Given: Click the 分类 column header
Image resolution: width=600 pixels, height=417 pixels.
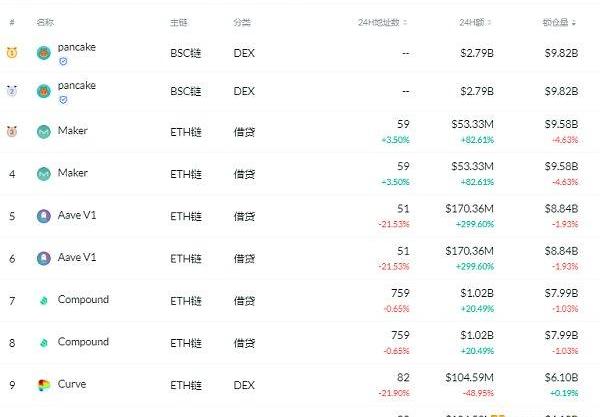Looking at the screenshot, I should click(242, 23).
